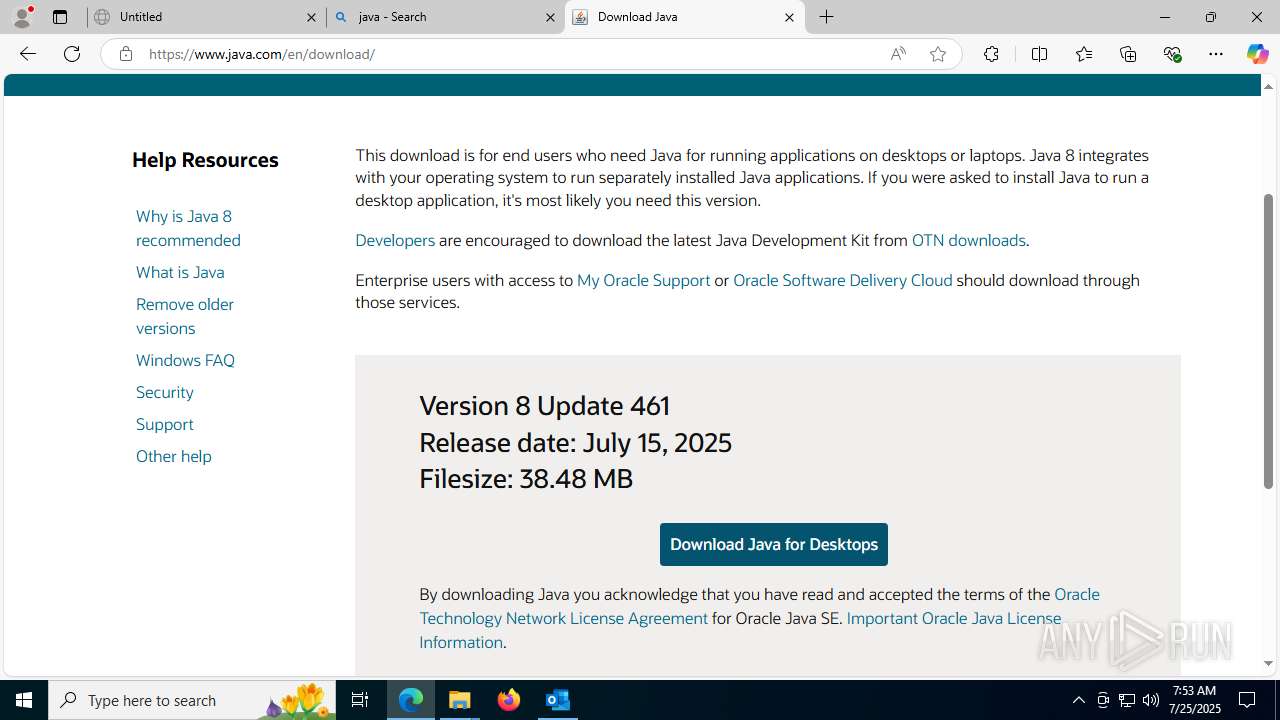This screenshot has width=1280, height=720.
Task: Open Task View on the taskbar
Action: pos(360,700)
